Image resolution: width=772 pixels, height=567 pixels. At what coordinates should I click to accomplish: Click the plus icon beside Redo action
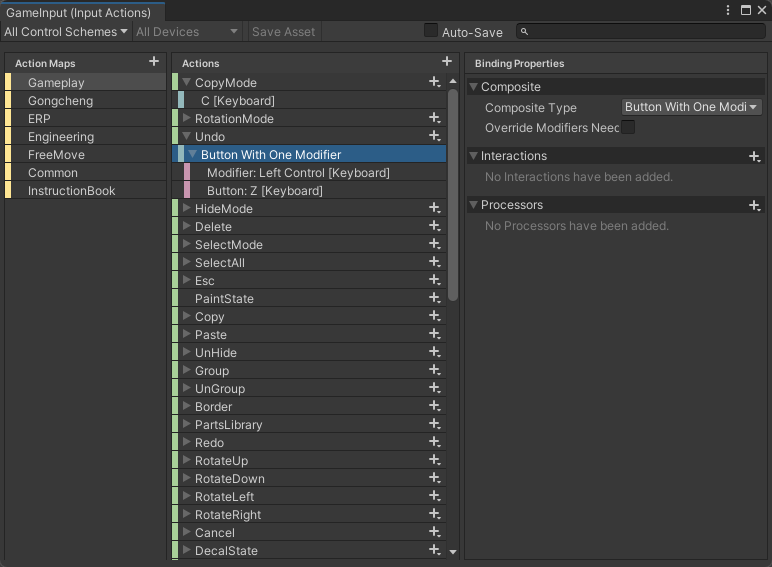(434, 442)
